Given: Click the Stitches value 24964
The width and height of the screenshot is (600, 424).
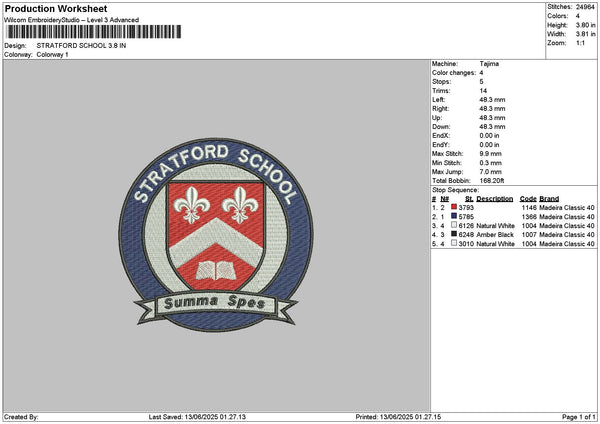Looking at the screenshot, I should [585, 7].
